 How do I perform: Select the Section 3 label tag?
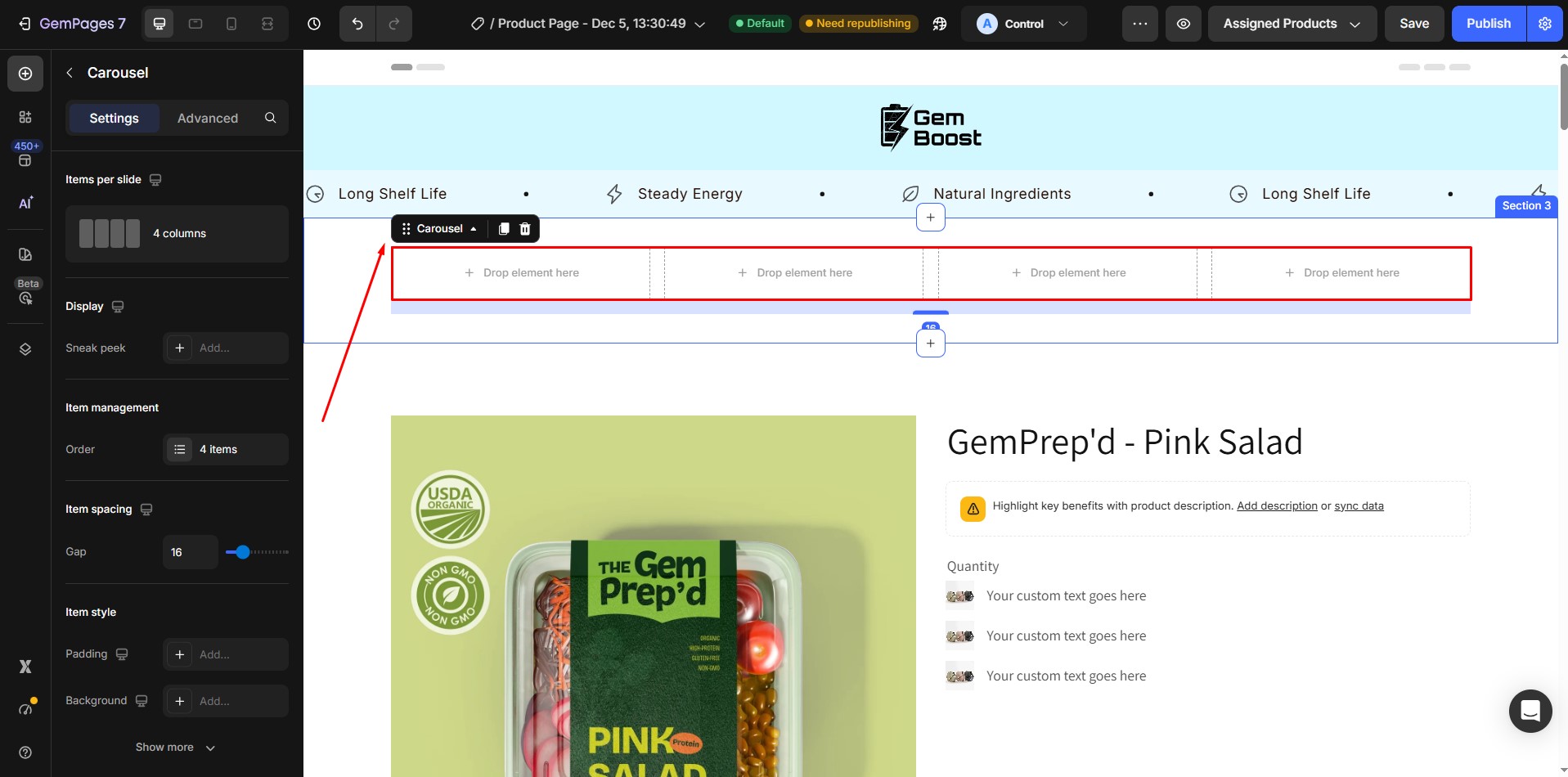(1526, 206)
